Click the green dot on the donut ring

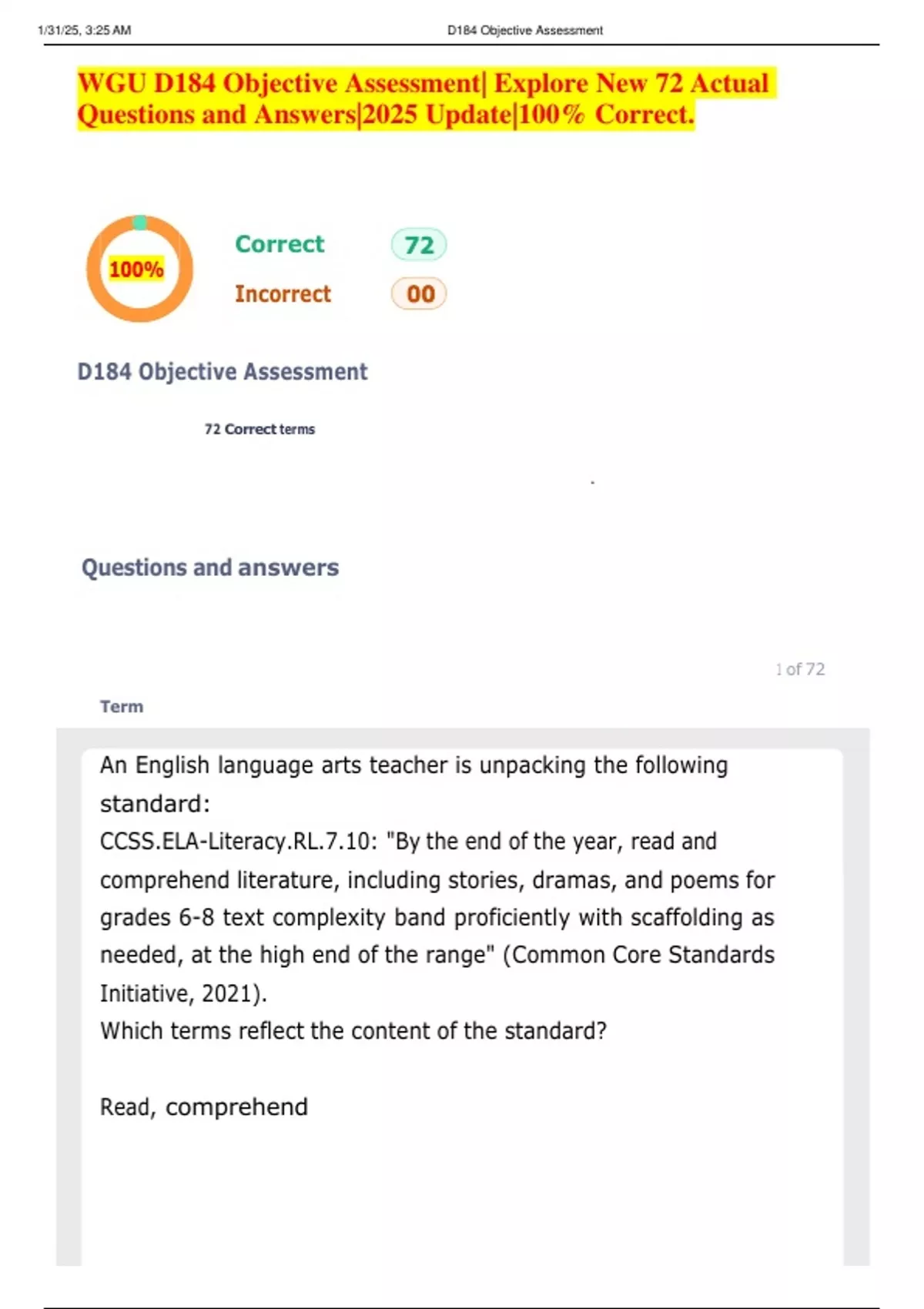point(140,223)
